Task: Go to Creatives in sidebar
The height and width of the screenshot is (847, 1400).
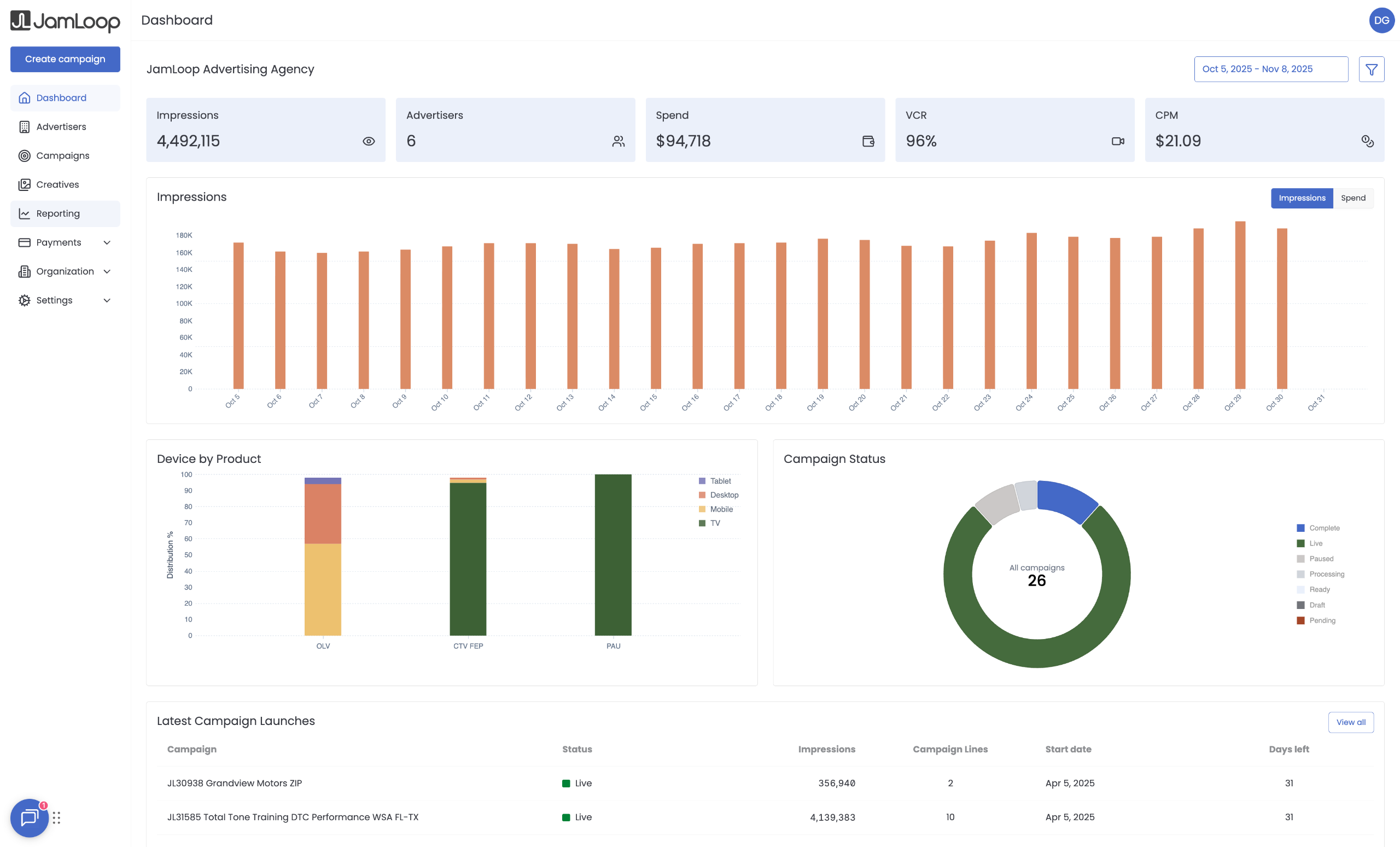Action: tap(57, 185)
